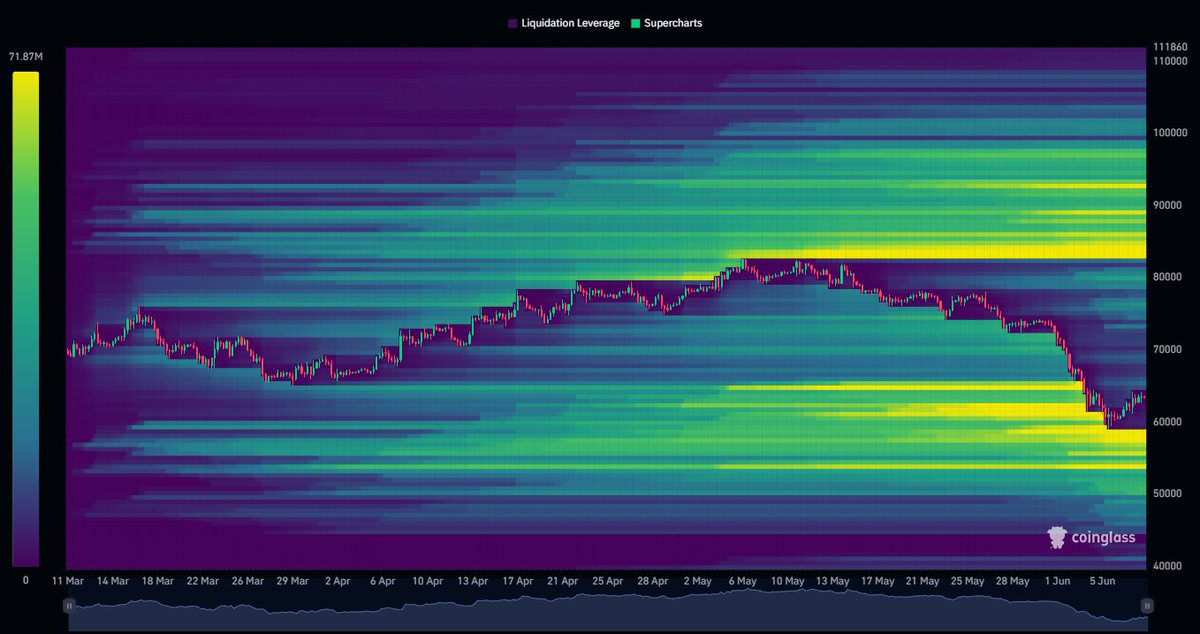The width and height of the screenshot is (1200, 634).
Task: Click the 2 May date axis label
Action: point(697,580)
